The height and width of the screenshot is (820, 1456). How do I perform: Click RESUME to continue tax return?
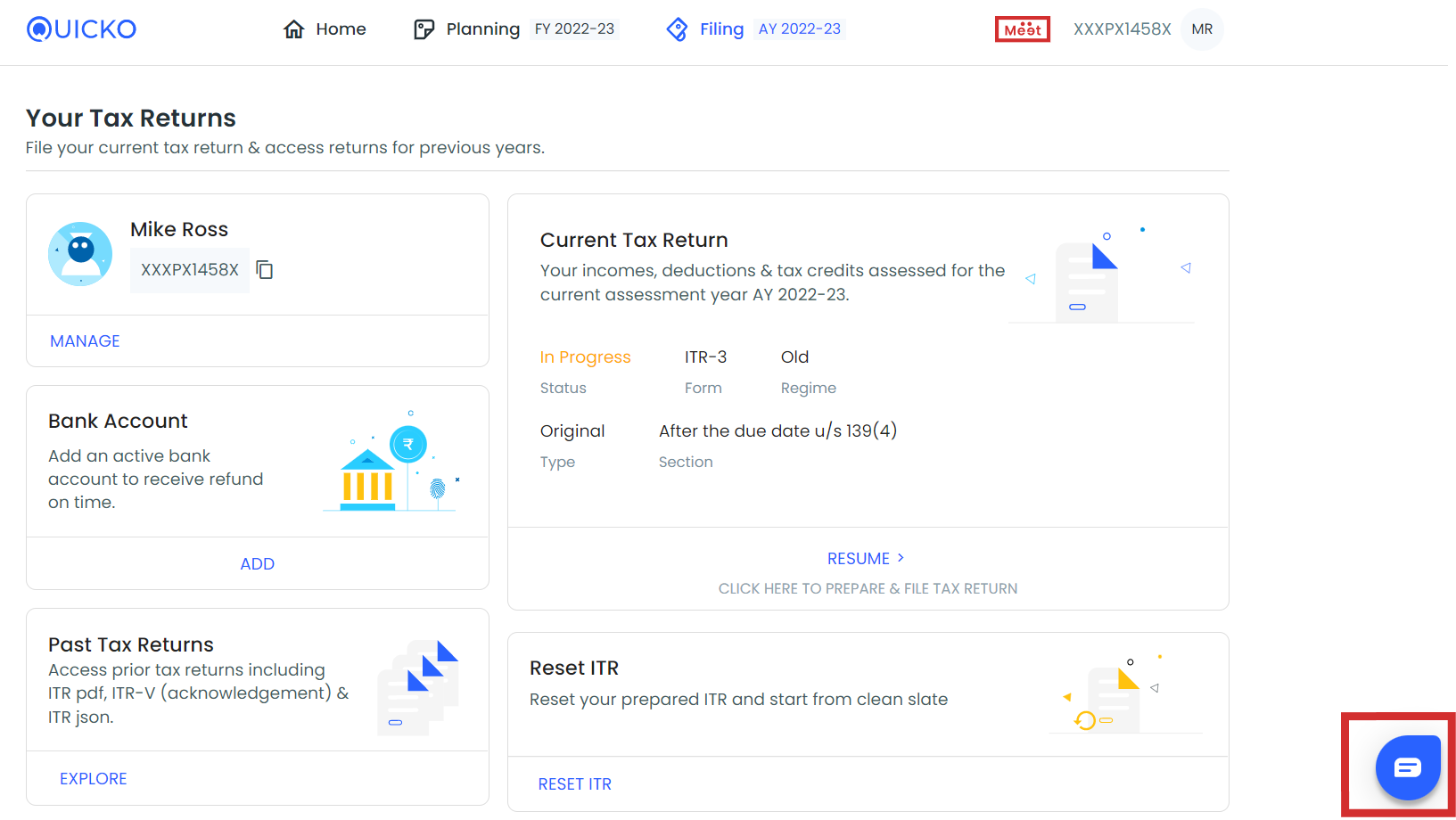[x=859, y=559]
